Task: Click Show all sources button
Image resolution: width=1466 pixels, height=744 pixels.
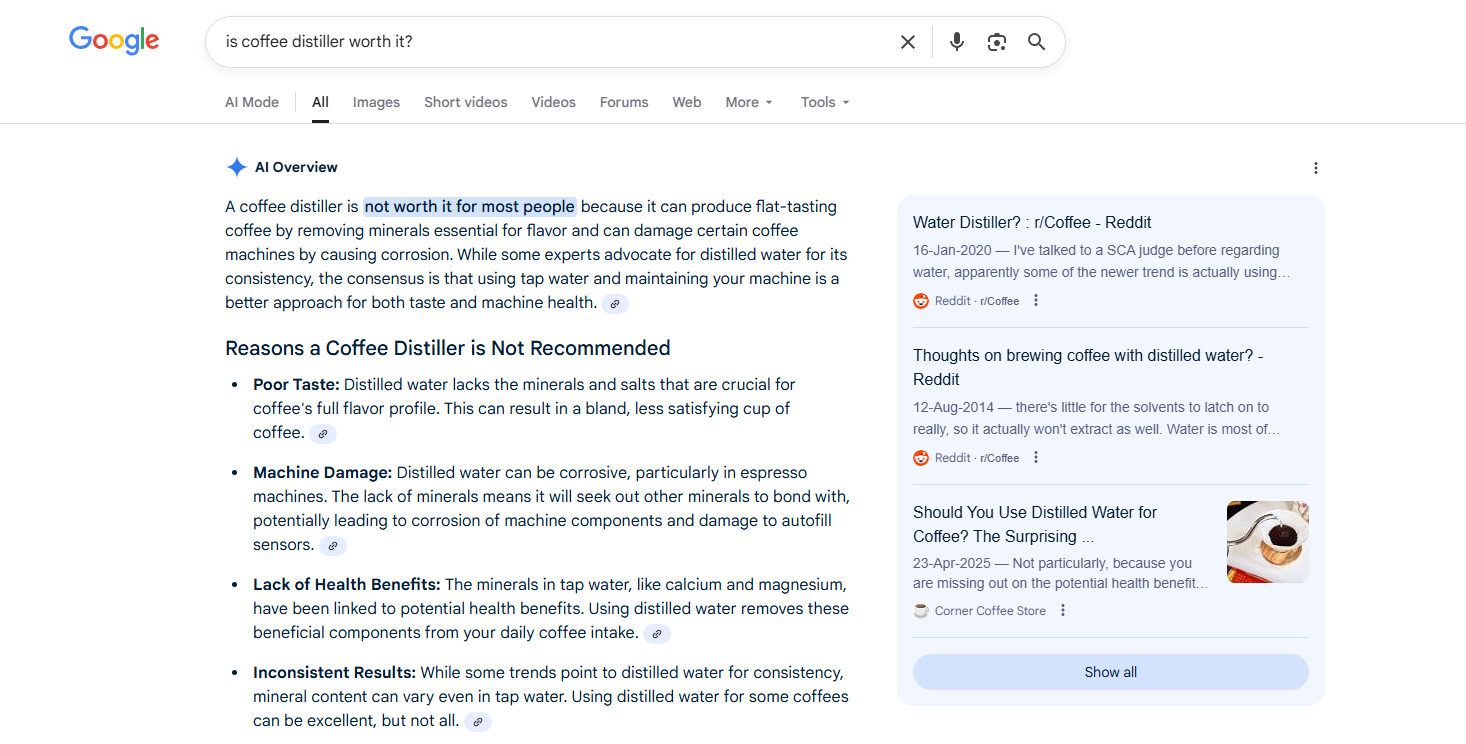Action: click(1111, 672)
